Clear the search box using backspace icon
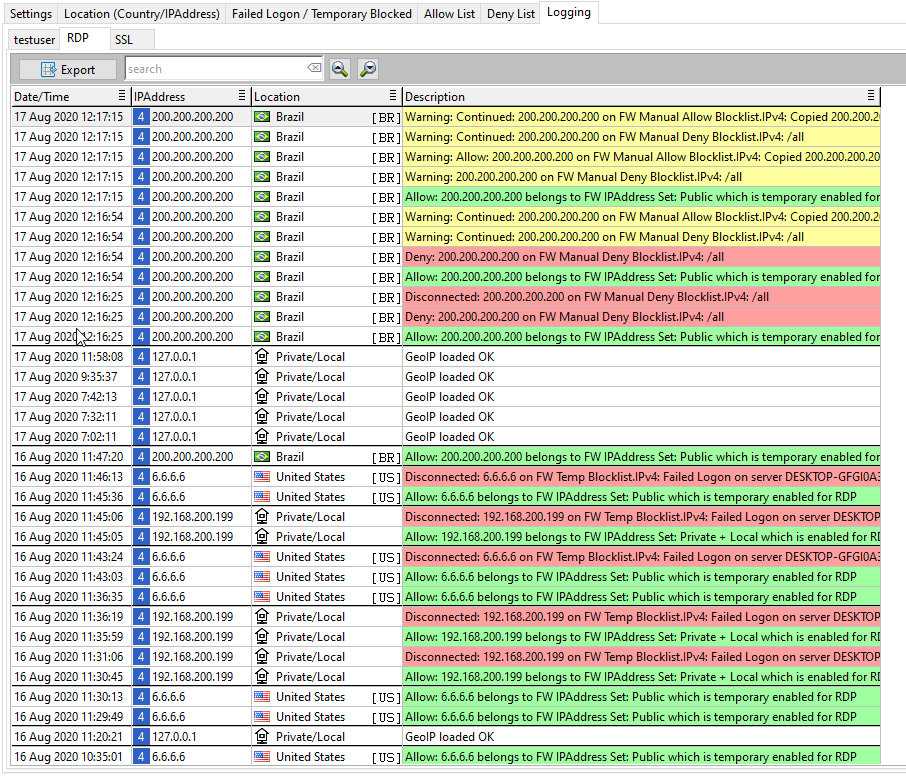 click(x=314, y=69)
